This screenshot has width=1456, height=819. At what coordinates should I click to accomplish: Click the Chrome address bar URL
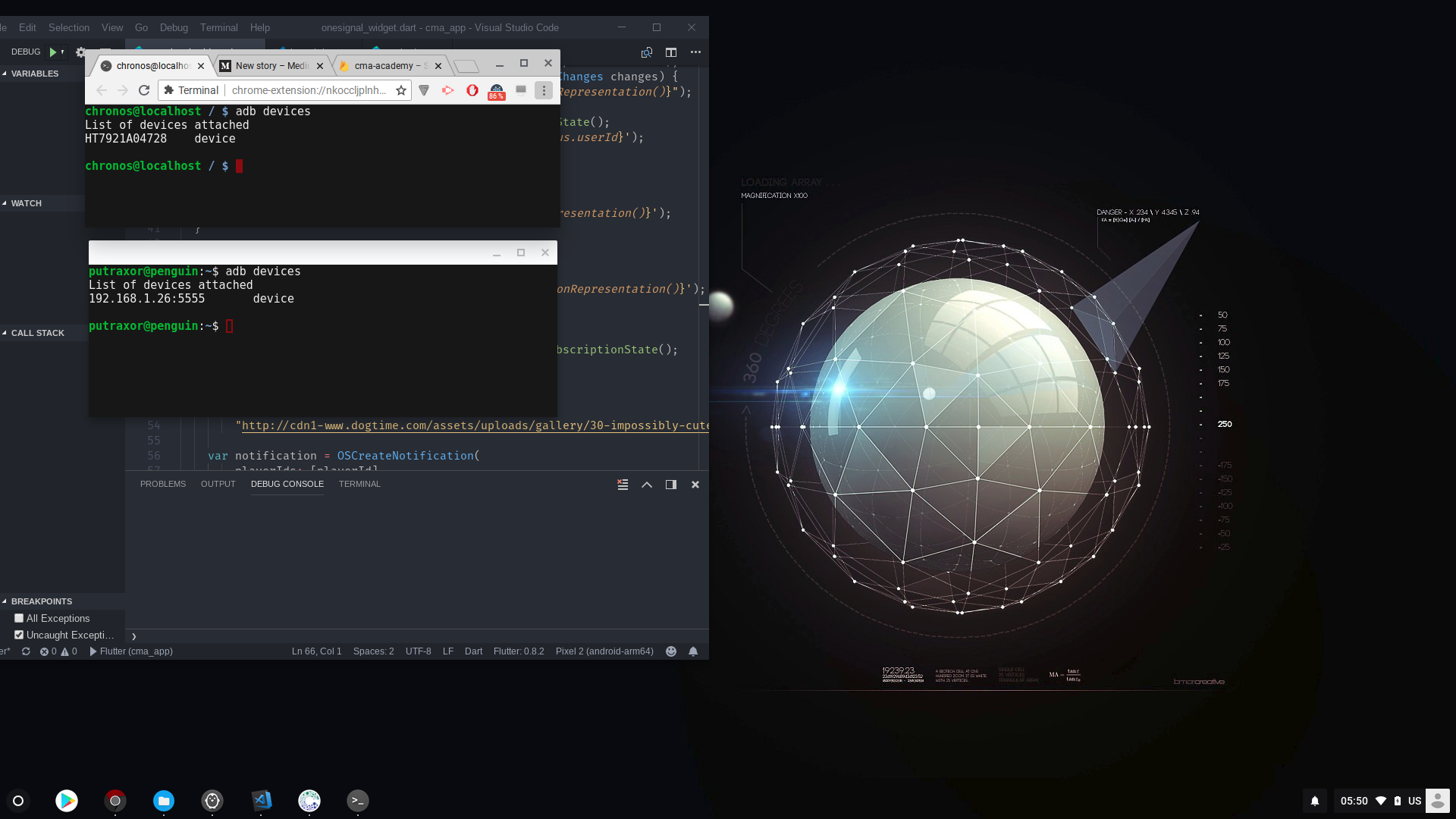pyautogui.click(x=309, y=90)
